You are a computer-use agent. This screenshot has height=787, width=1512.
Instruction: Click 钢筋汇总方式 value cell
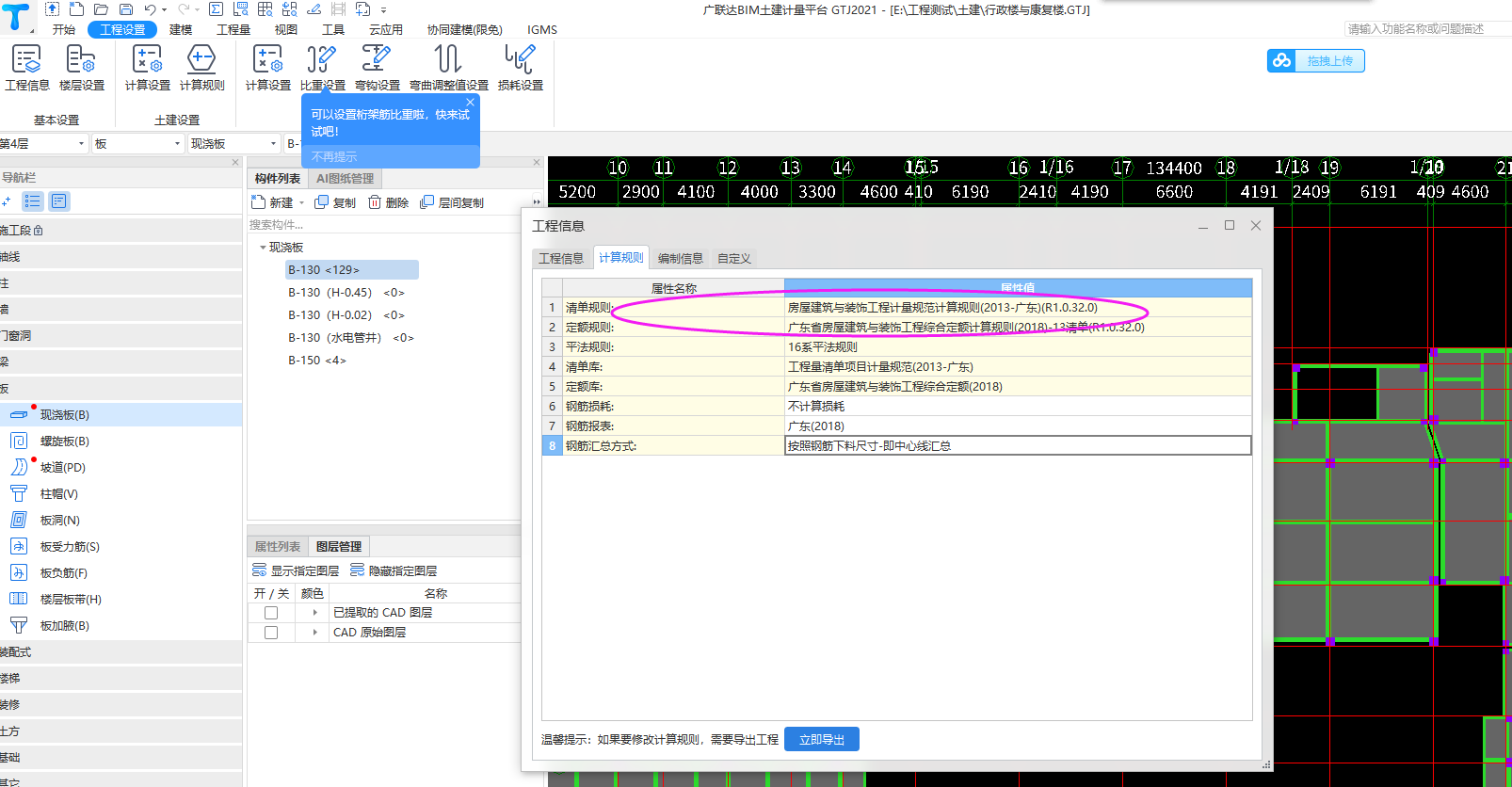[x=1018, y=446]
